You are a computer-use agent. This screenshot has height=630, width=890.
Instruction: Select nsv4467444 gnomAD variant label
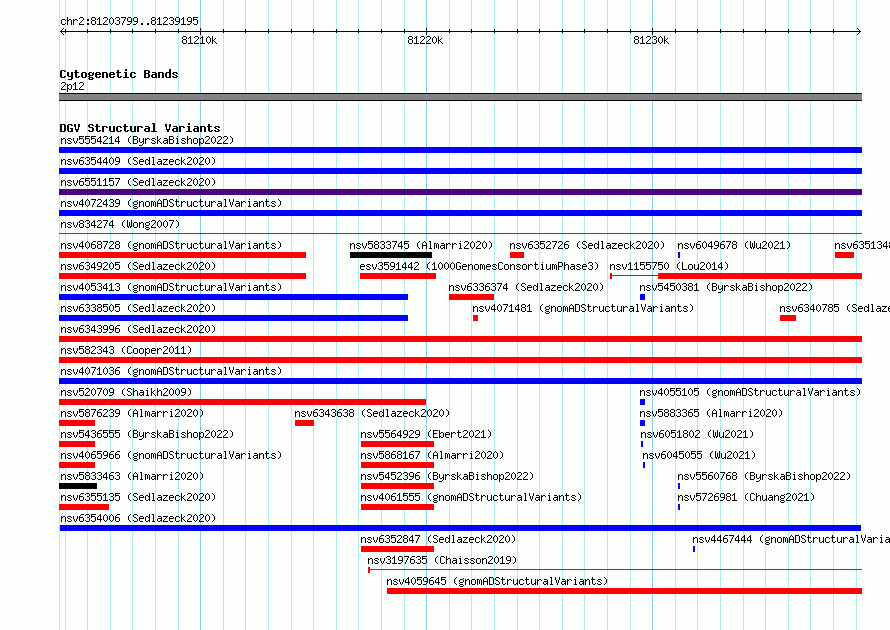(x=791, y=539)
